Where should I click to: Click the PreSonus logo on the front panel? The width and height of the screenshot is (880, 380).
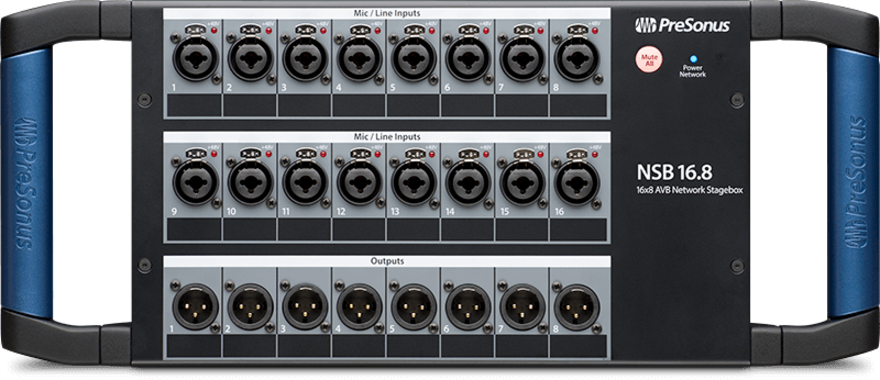(682, 25)
